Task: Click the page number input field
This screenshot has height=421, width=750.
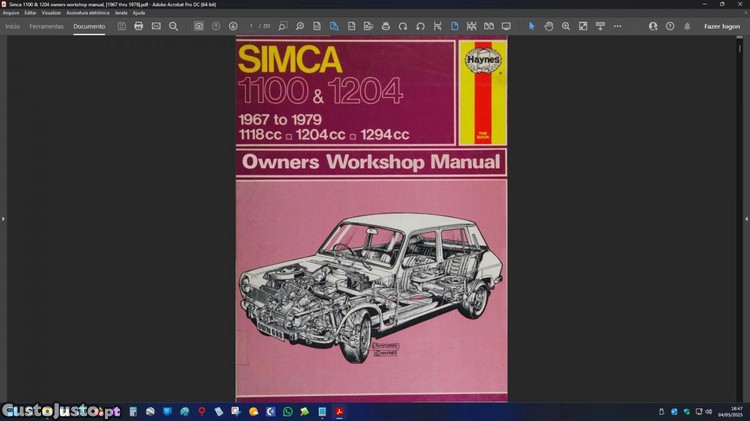Action: click(253, 26)
